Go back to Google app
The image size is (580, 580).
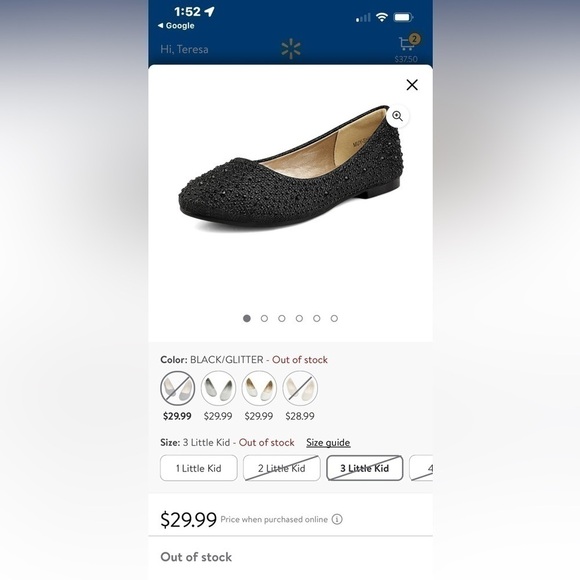point(176,26)
